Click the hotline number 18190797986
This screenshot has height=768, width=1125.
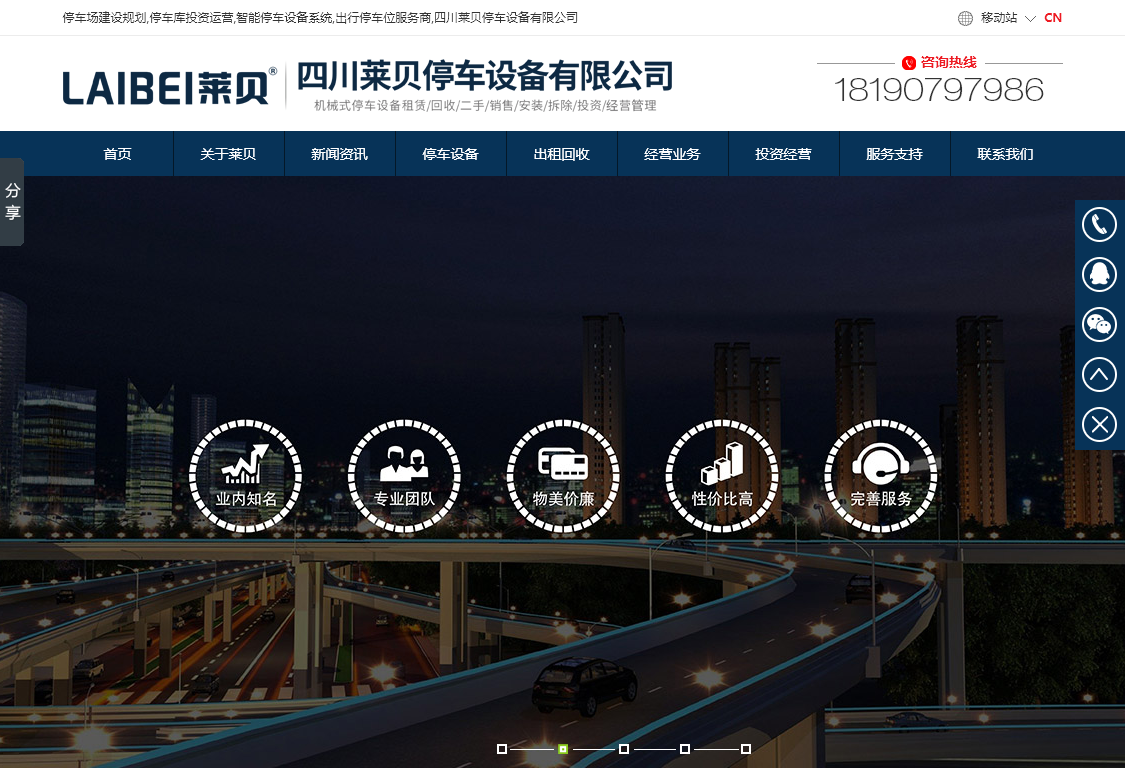[x=939, y=90]
